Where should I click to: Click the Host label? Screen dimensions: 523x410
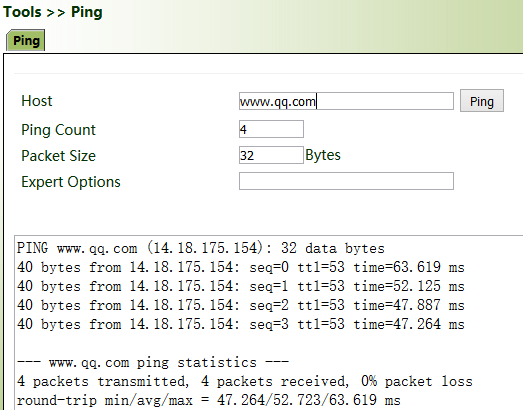[x=37, y=101]
